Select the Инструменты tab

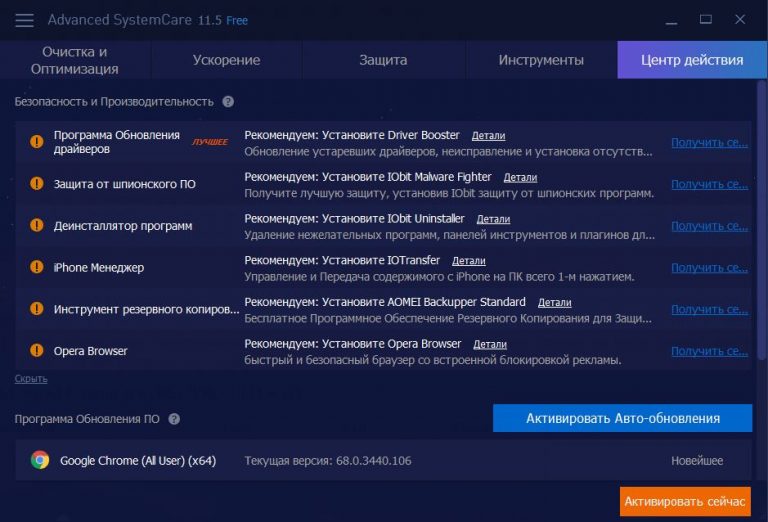[x=541, y=60]
